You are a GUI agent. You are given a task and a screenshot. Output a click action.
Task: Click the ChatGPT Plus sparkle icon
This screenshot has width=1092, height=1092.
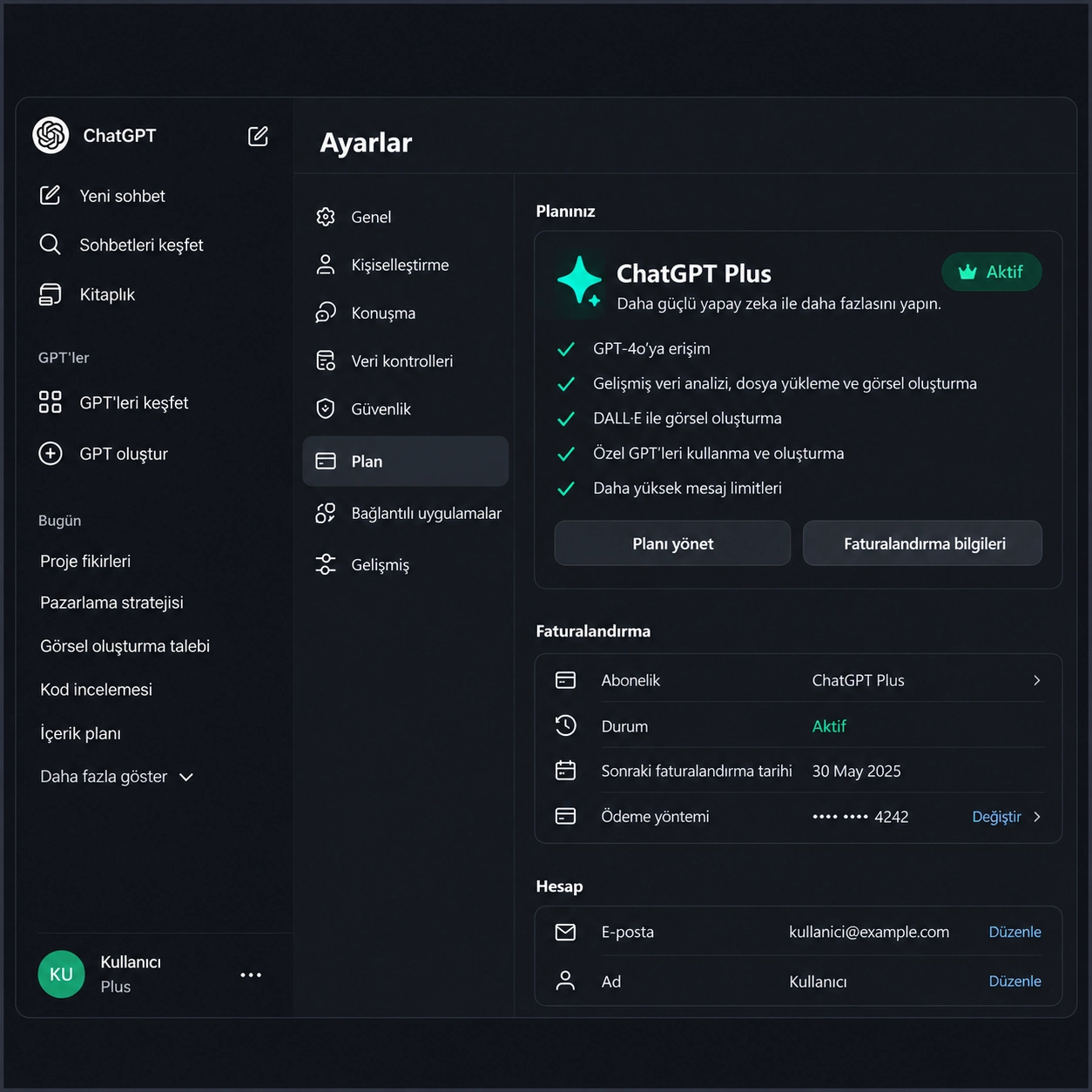tap(580, 281)
